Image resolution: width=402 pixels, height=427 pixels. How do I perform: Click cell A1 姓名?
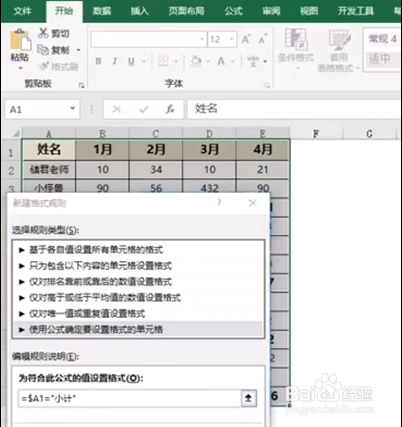click(x=49, y=150)
